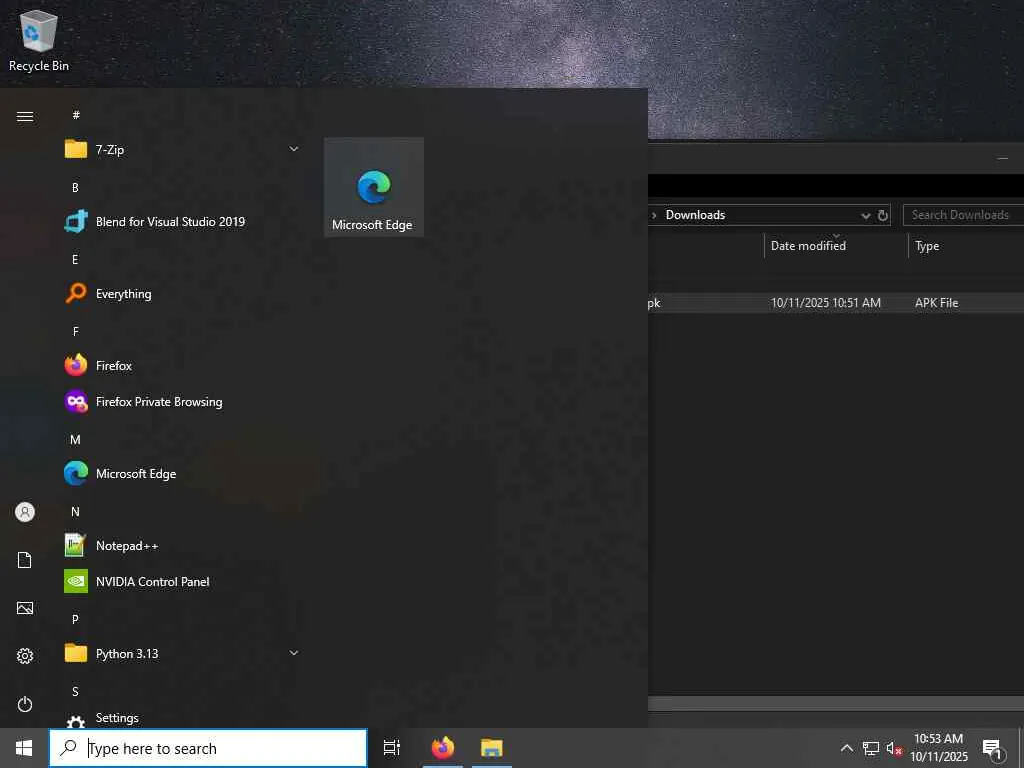Viewport: 1024px width, 768px height.
Task: Focus the taskbar search box
Action: point(208,748)
